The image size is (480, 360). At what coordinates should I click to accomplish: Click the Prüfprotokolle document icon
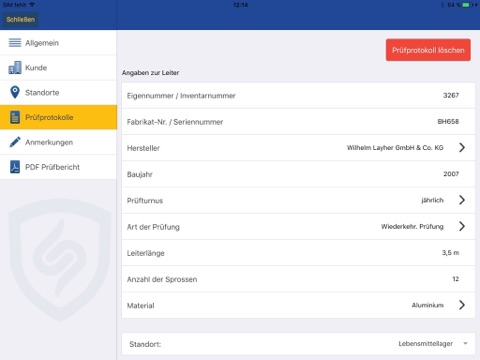click(15, 117)
